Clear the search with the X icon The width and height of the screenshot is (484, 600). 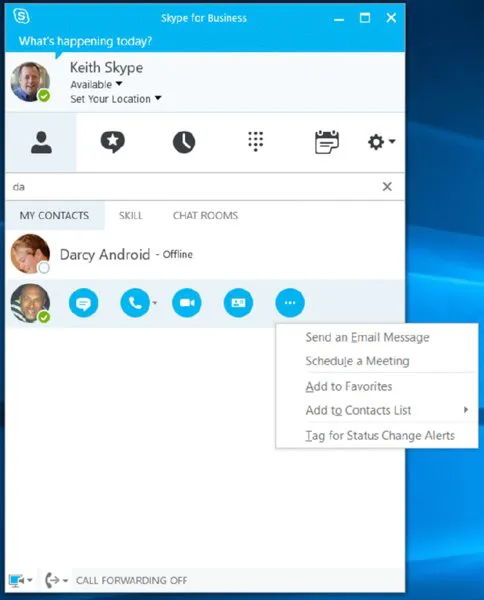[x=387, y=187]
